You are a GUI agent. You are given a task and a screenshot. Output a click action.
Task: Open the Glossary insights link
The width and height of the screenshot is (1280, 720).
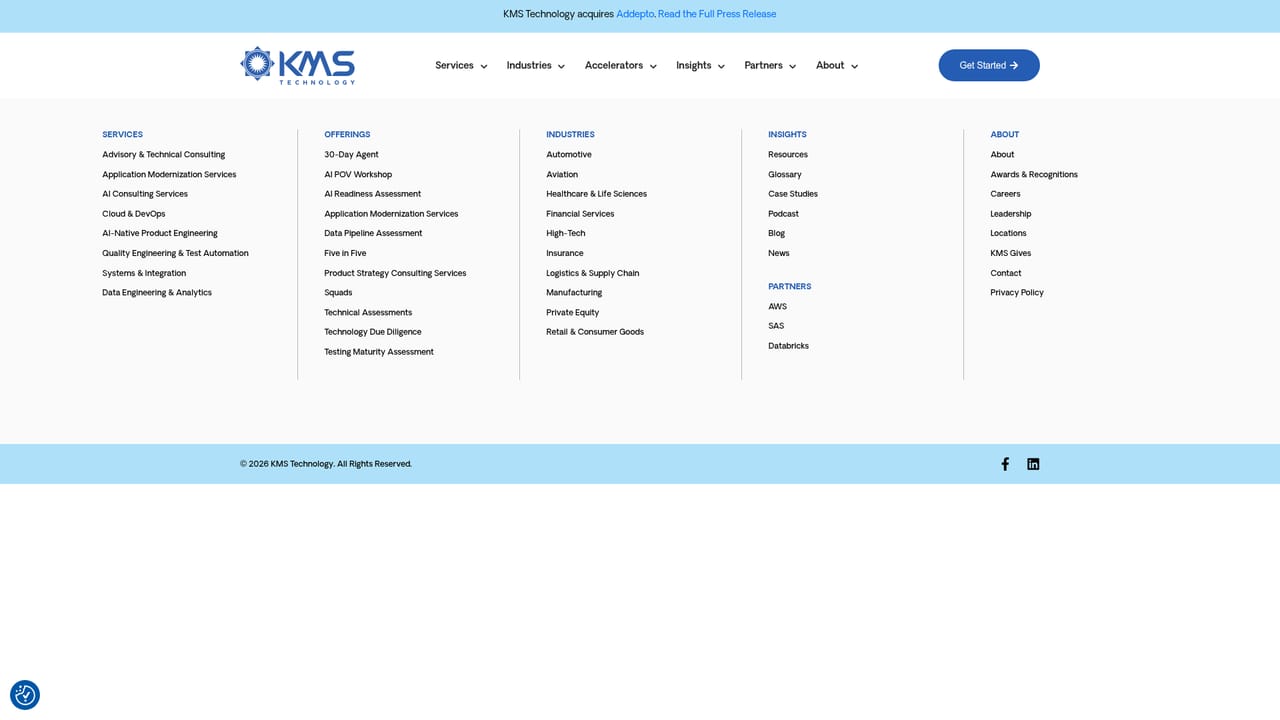[785, 175]
